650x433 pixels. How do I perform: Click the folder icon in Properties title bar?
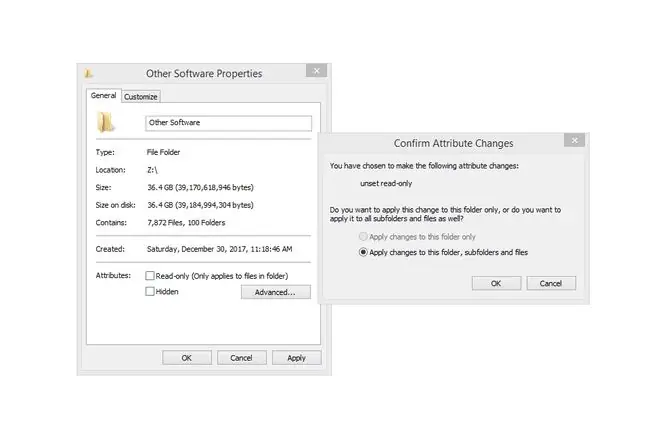88,73
